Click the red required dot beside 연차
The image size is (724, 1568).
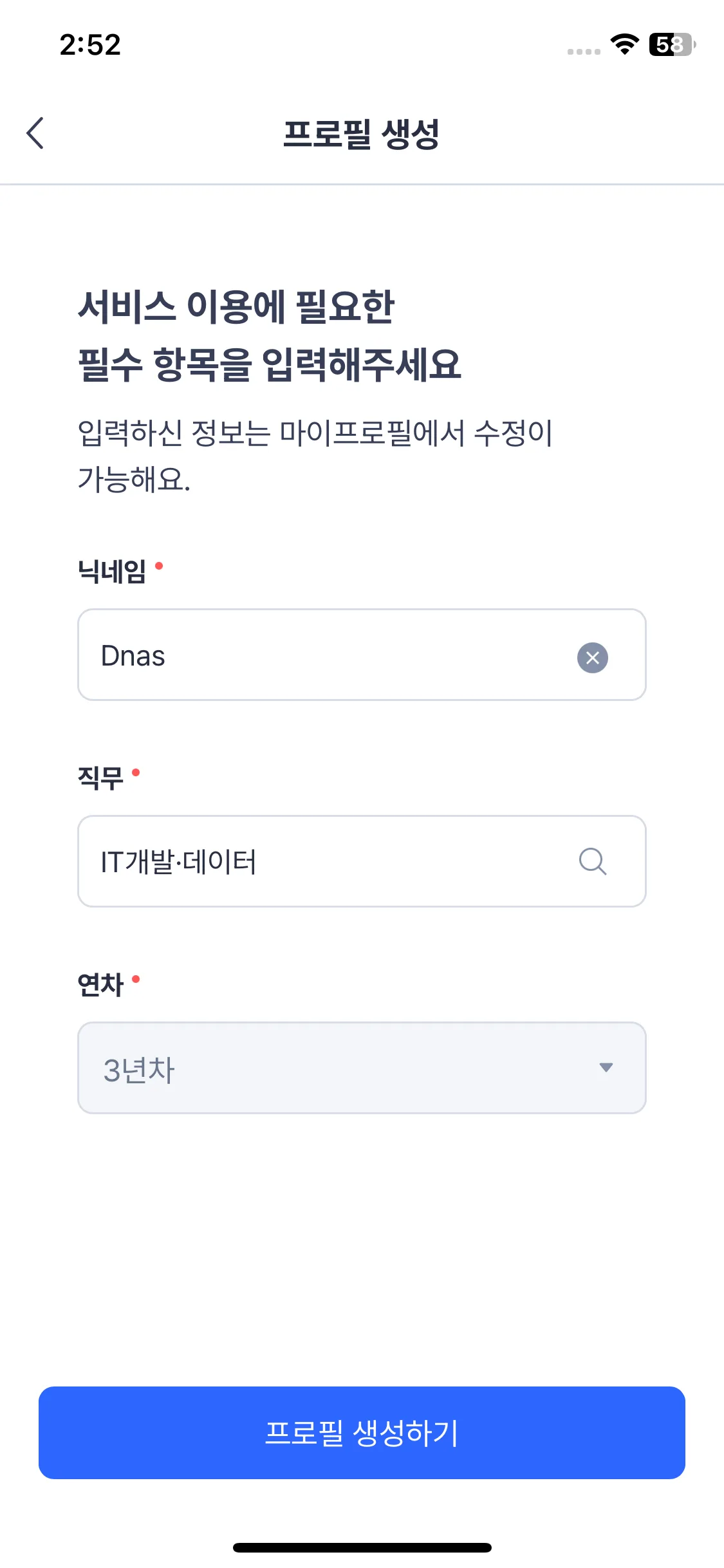(x=136, y=979)
